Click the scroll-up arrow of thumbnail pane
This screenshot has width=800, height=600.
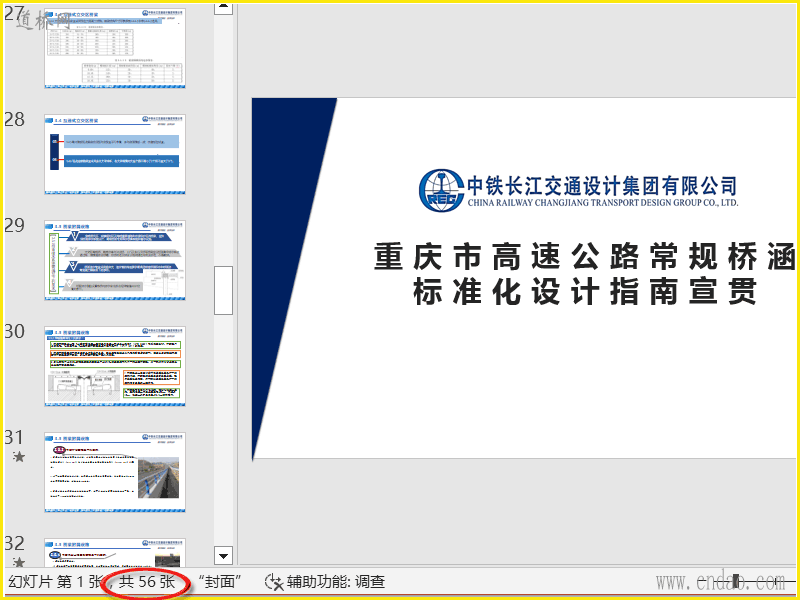click(223, 6)
